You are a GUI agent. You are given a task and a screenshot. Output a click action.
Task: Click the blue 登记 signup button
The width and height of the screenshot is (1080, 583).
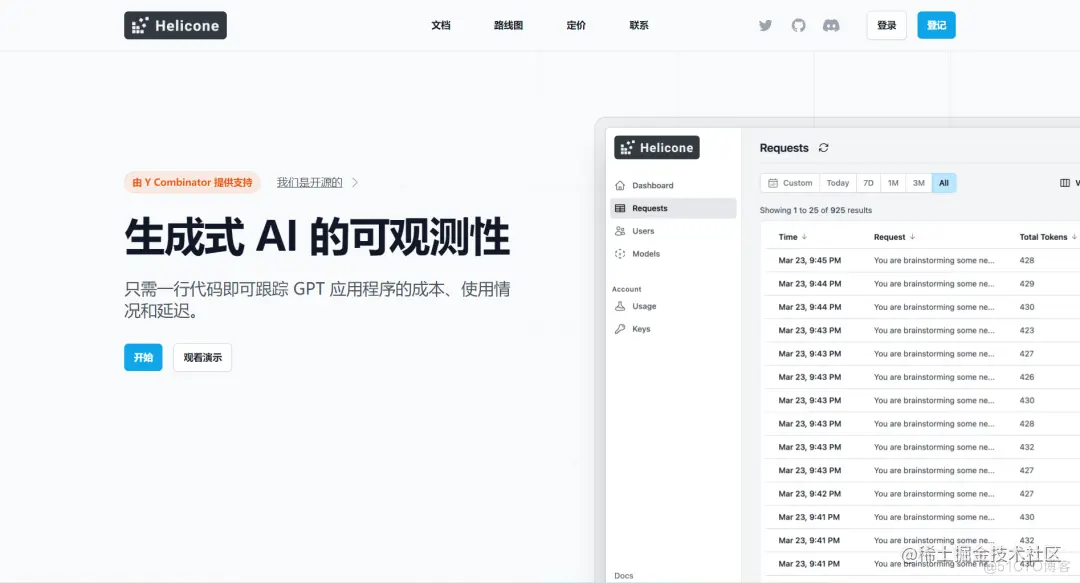936,25
